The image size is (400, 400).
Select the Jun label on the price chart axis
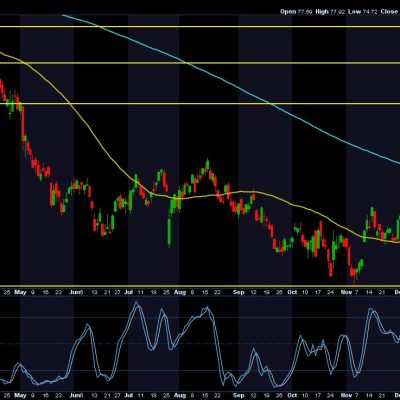point(76,292)
